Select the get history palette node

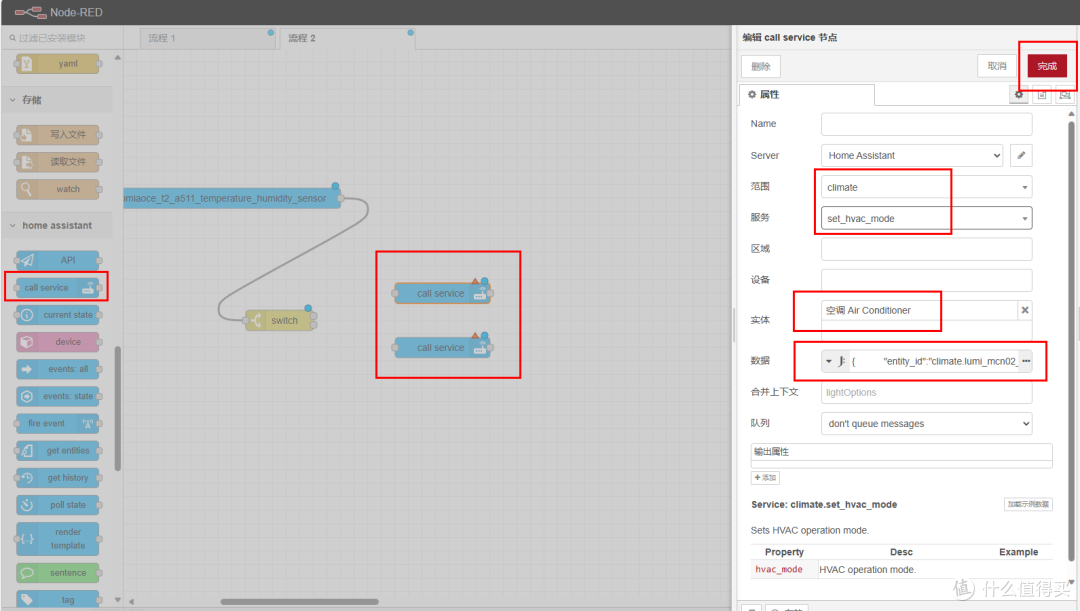point(58,477)
